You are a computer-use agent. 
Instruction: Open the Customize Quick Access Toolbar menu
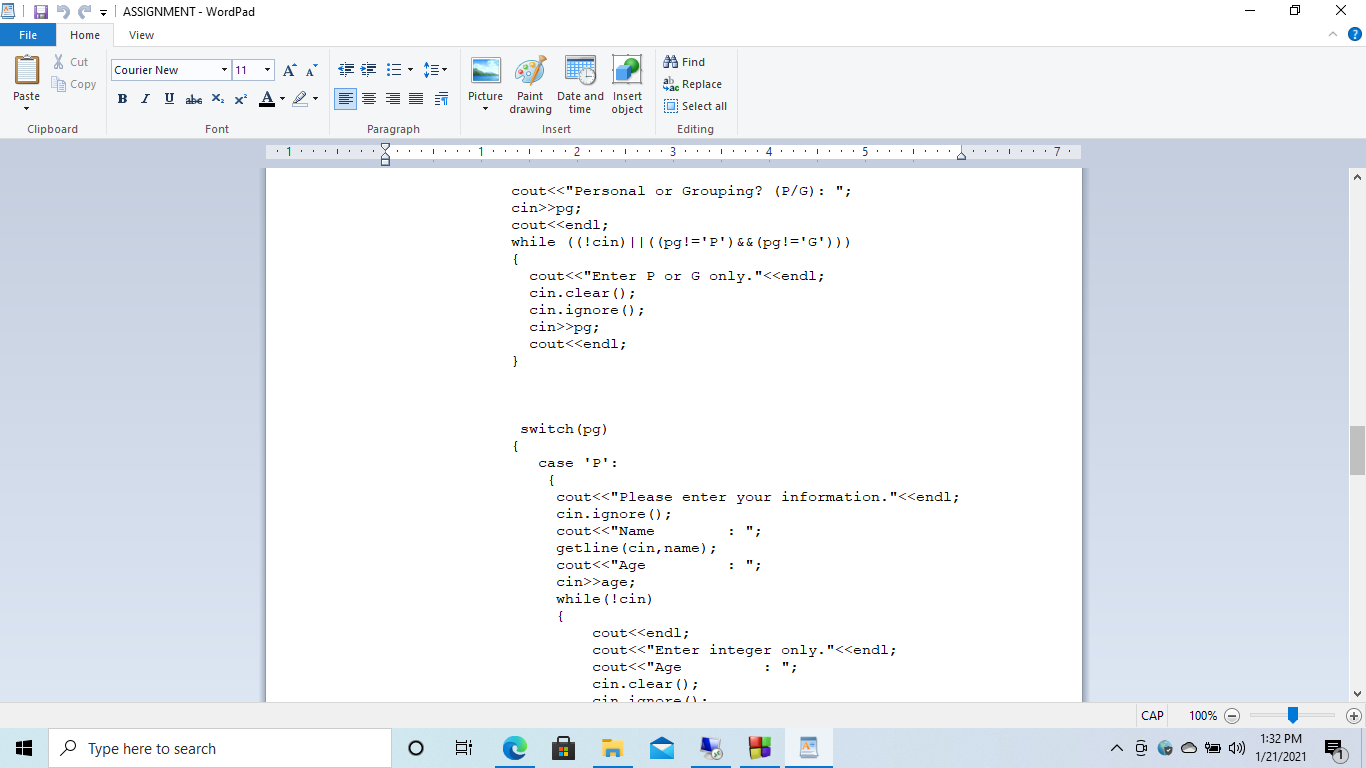point(103,12)
